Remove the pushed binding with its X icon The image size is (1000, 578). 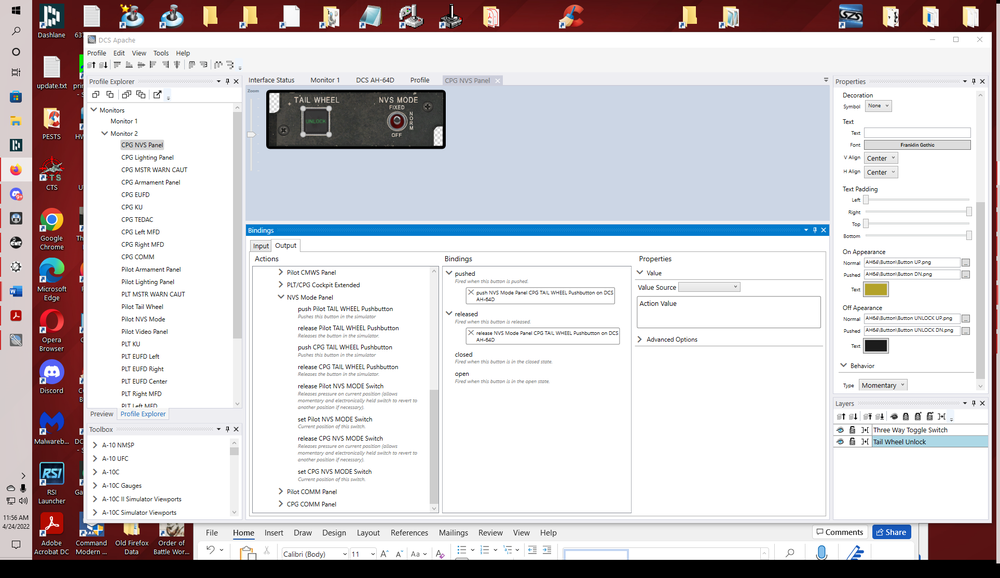pyautogui.click(x=470, y=293)
